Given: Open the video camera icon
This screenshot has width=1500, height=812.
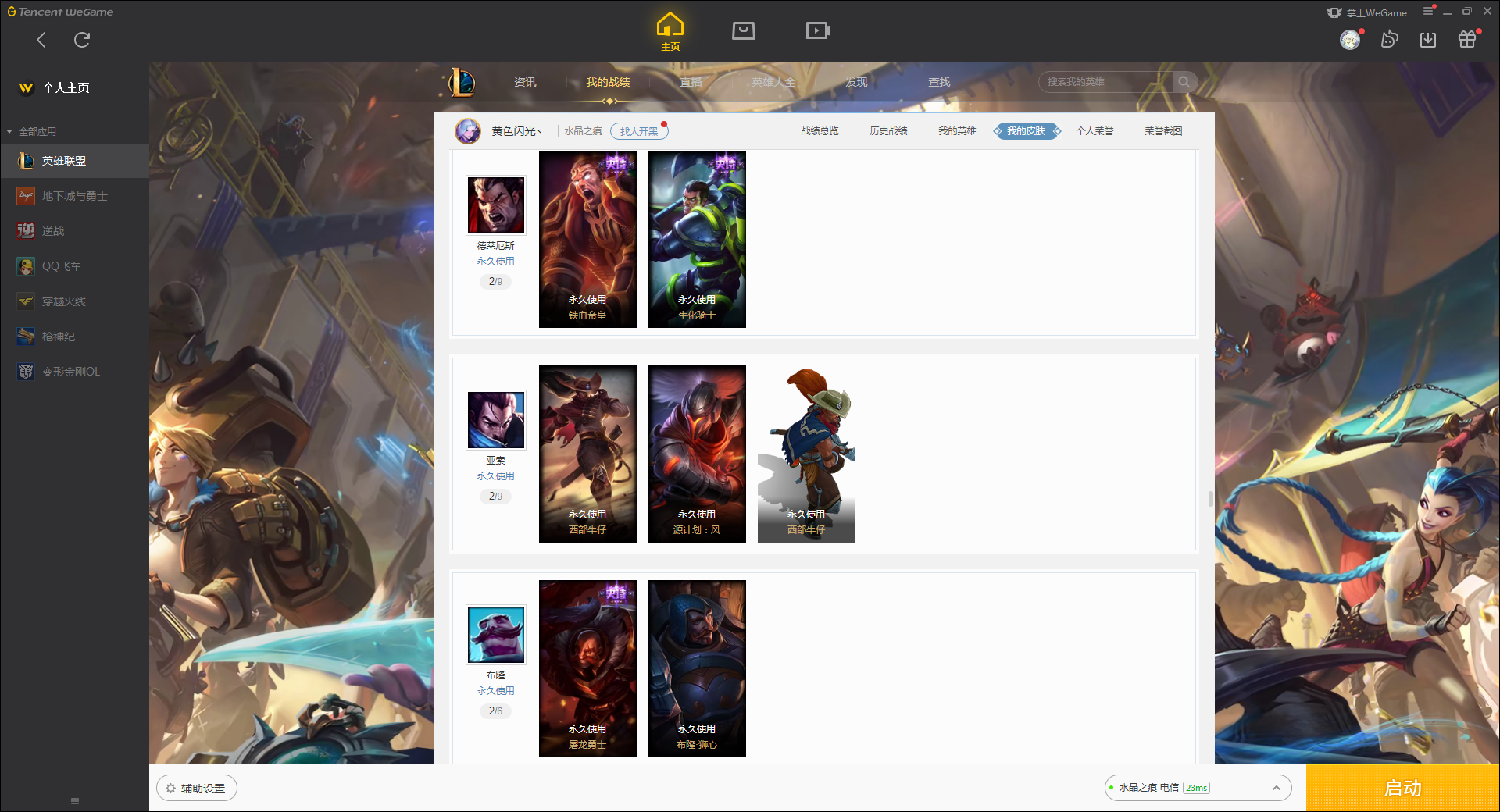Looking at the screenshot, I should click(818, 30).
